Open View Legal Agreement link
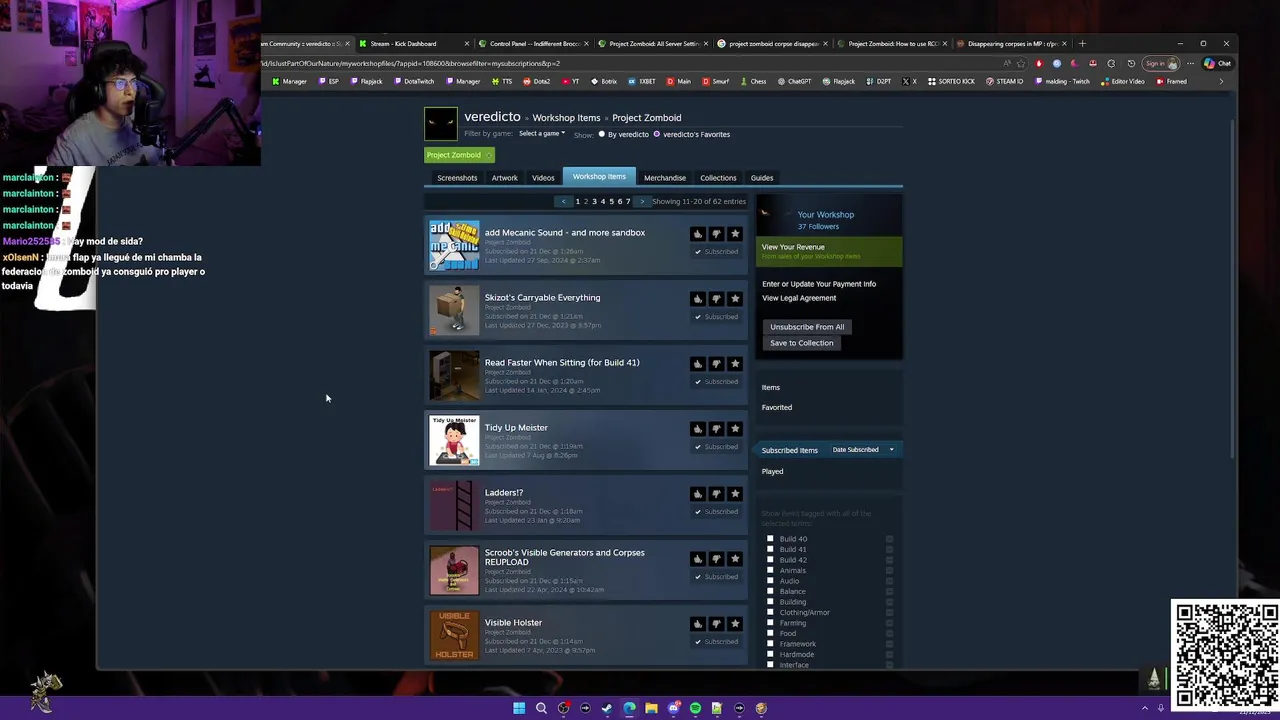 click(799, 298)
